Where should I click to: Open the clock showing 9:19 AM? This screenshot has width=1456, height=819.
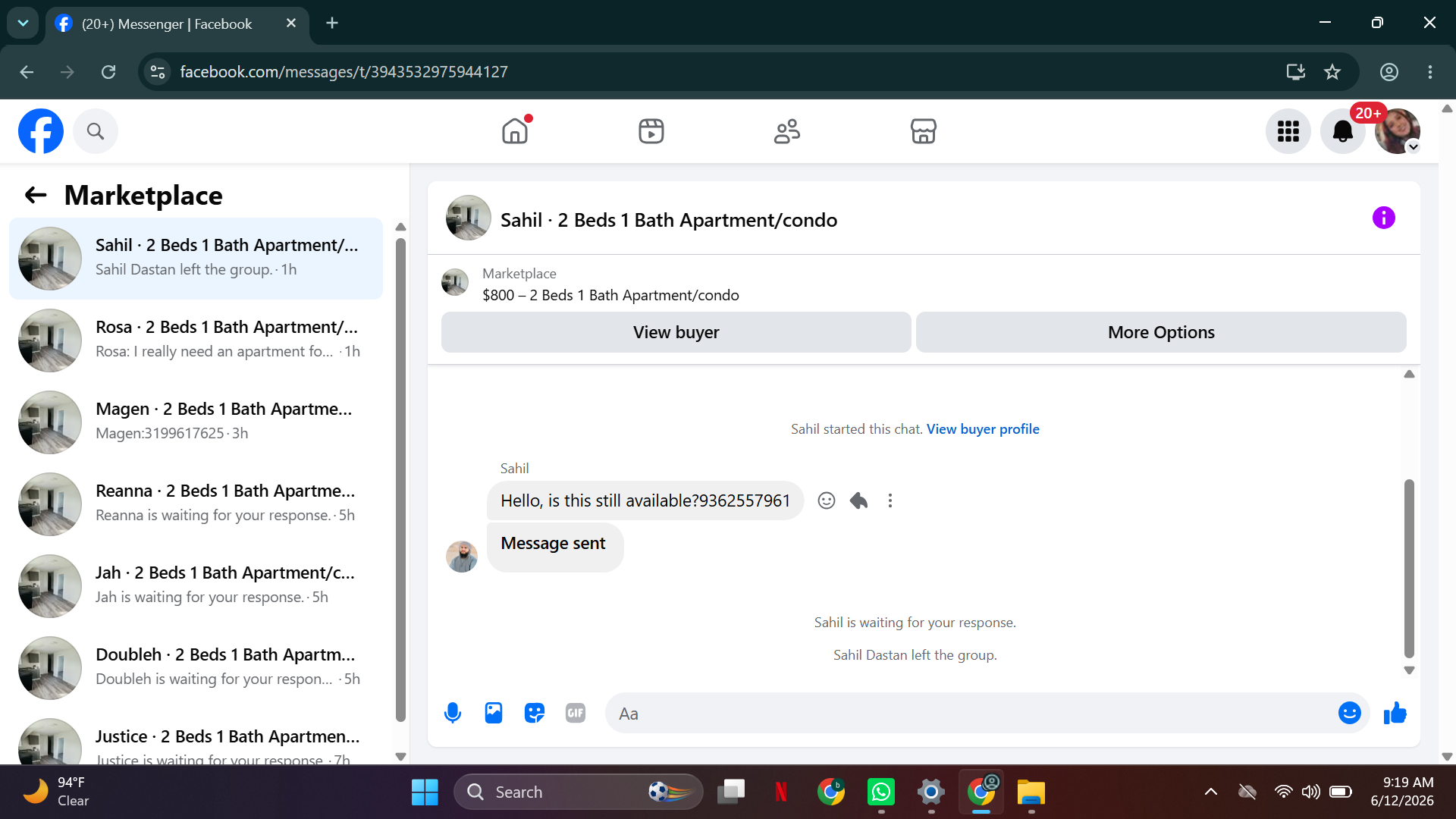1402,792
